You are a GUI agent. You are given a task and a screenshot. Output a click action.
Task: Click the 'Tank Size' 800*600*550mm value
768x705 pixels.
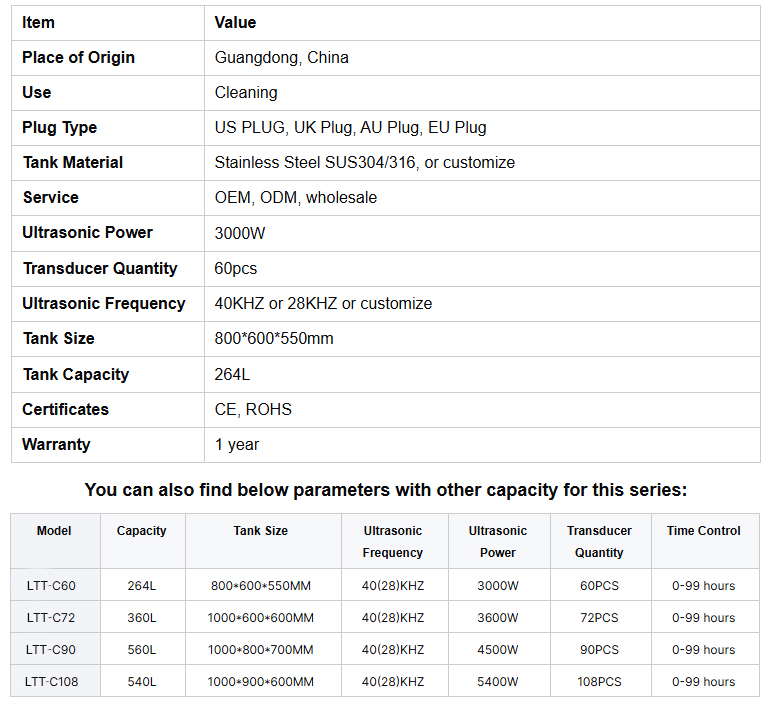tap(274, 338)
